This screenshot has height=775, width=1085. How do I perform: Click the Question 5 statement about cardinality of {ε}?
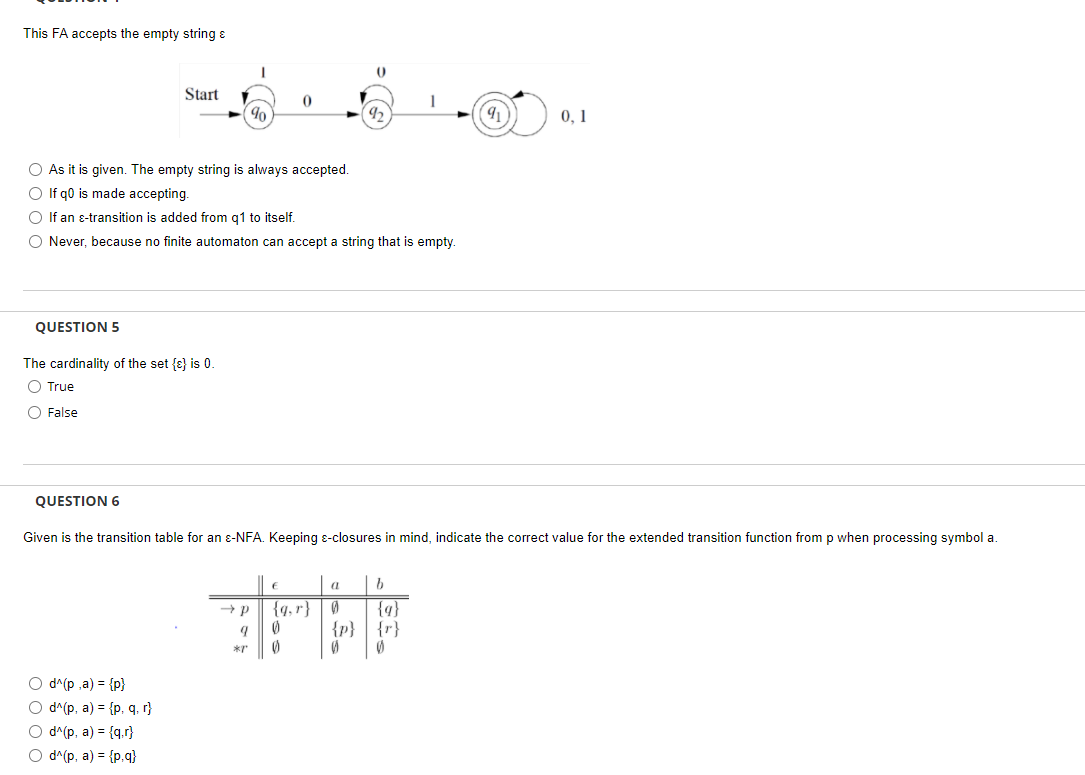click(120, 363)
